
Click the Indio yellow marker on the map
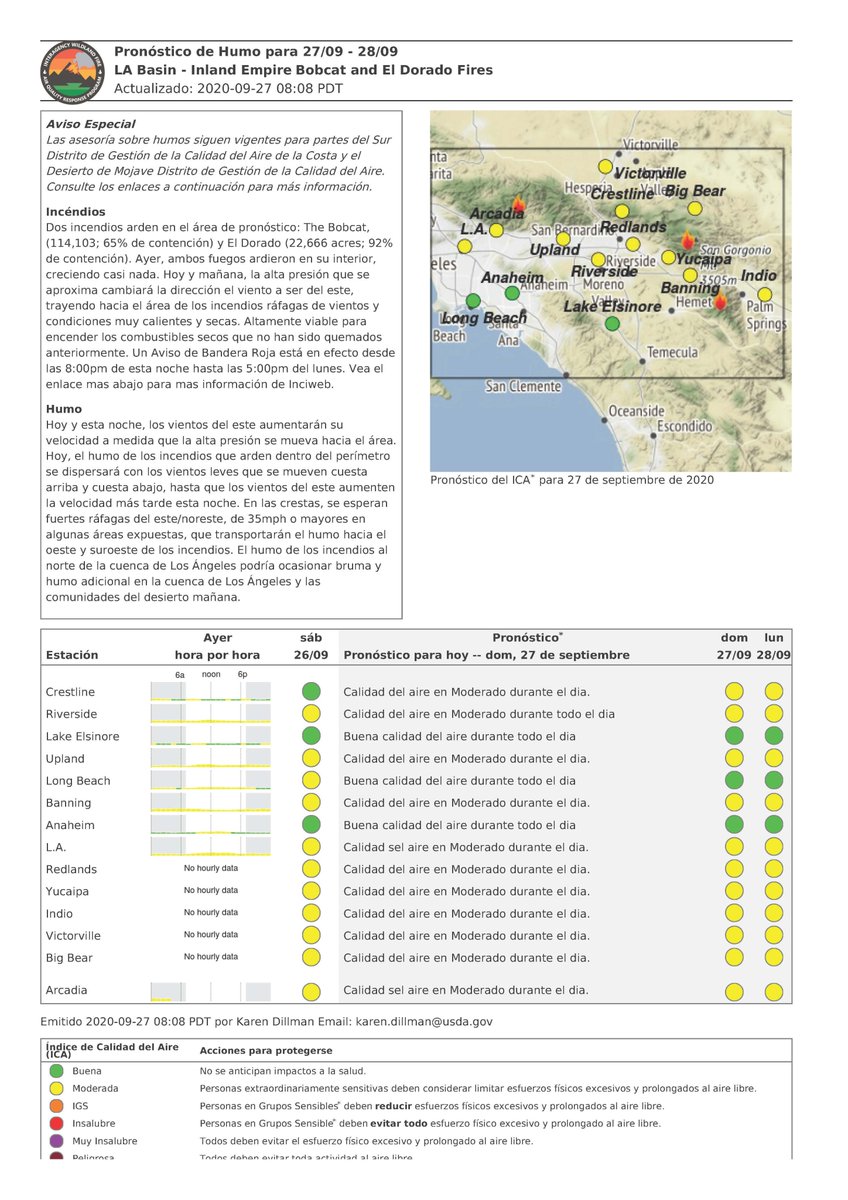point(764,294)
